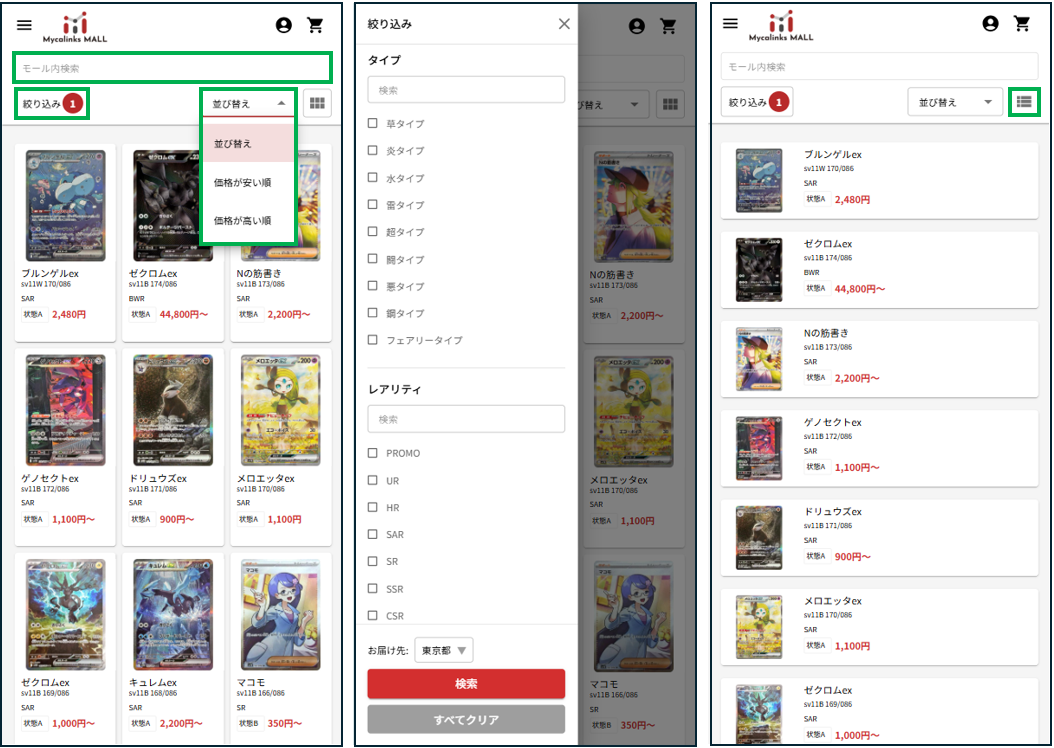Collapse the open 並び替え dropdown in left screen
The width and height of the screenshot is (1054, 748).
(249, 103)
